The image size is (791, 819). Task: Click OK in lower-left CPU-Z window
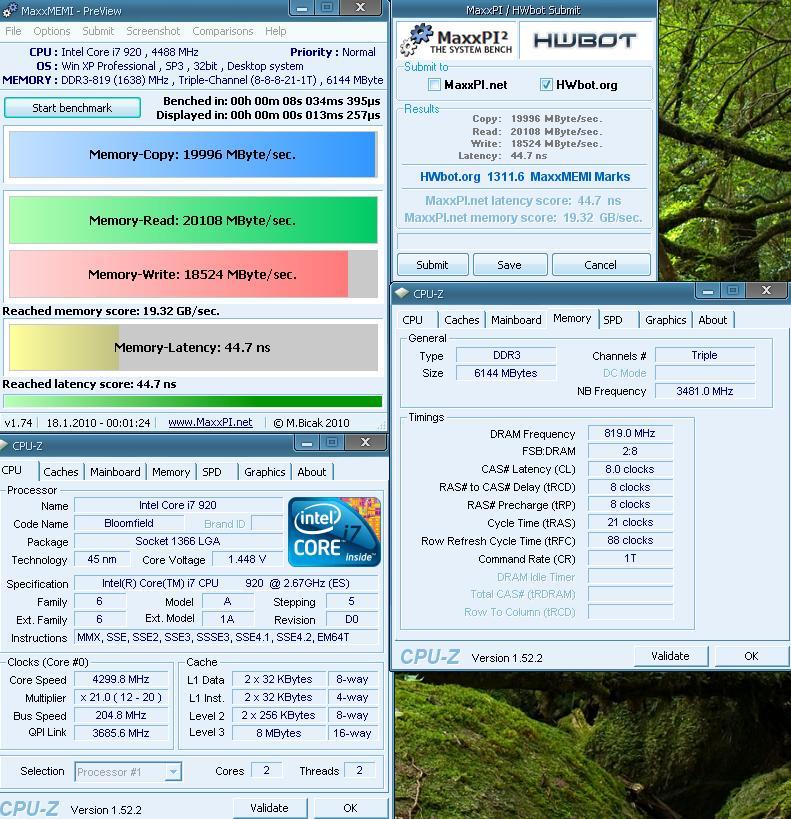pyautogui.click(x=350, y=808)
